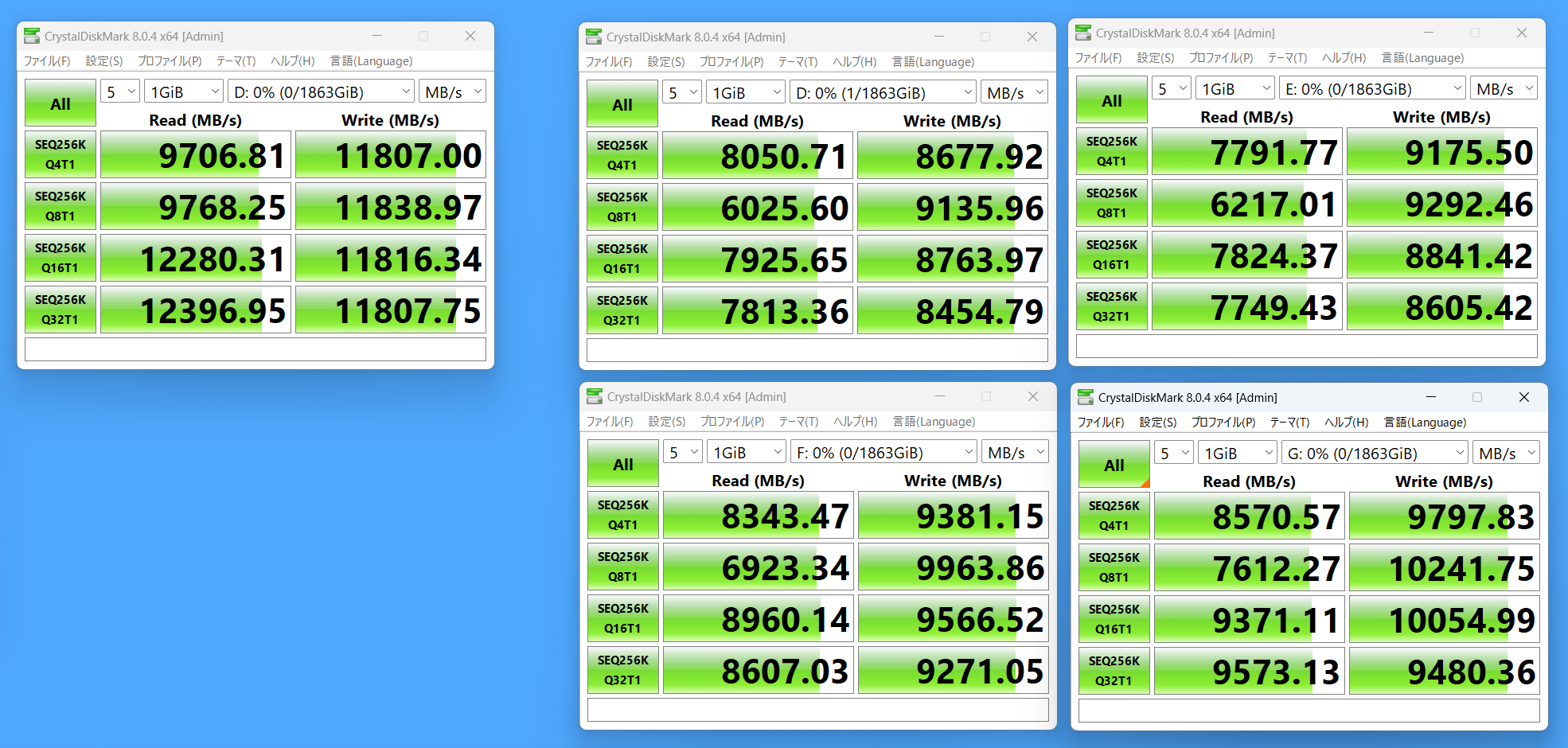
Task: Click comment field in G: drive window
Action: tap(1309, 711)
